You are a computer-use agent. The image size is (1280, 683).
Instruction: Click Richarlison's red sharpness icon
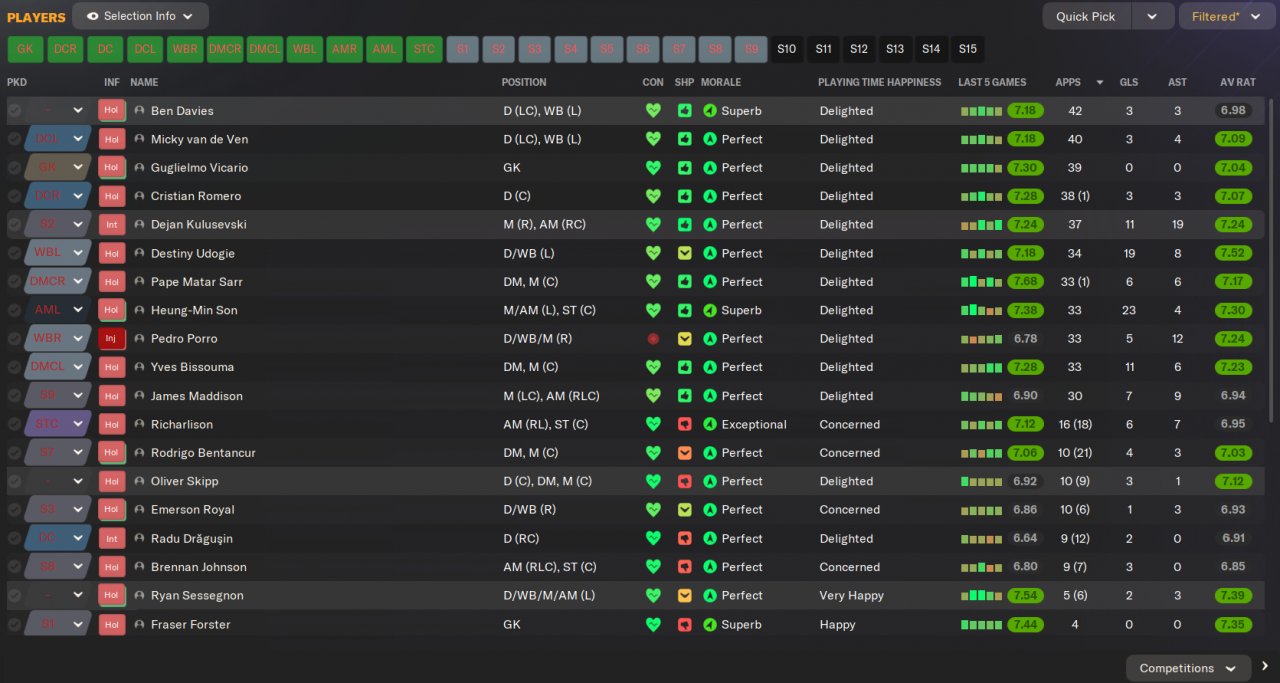click(685, 424)
